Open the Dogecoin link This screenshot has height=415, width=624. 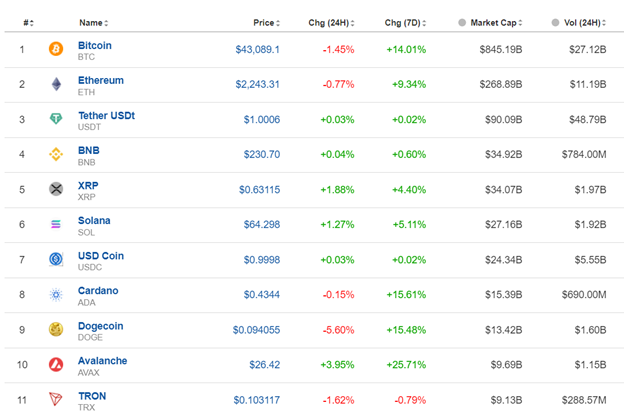(100, 326)
